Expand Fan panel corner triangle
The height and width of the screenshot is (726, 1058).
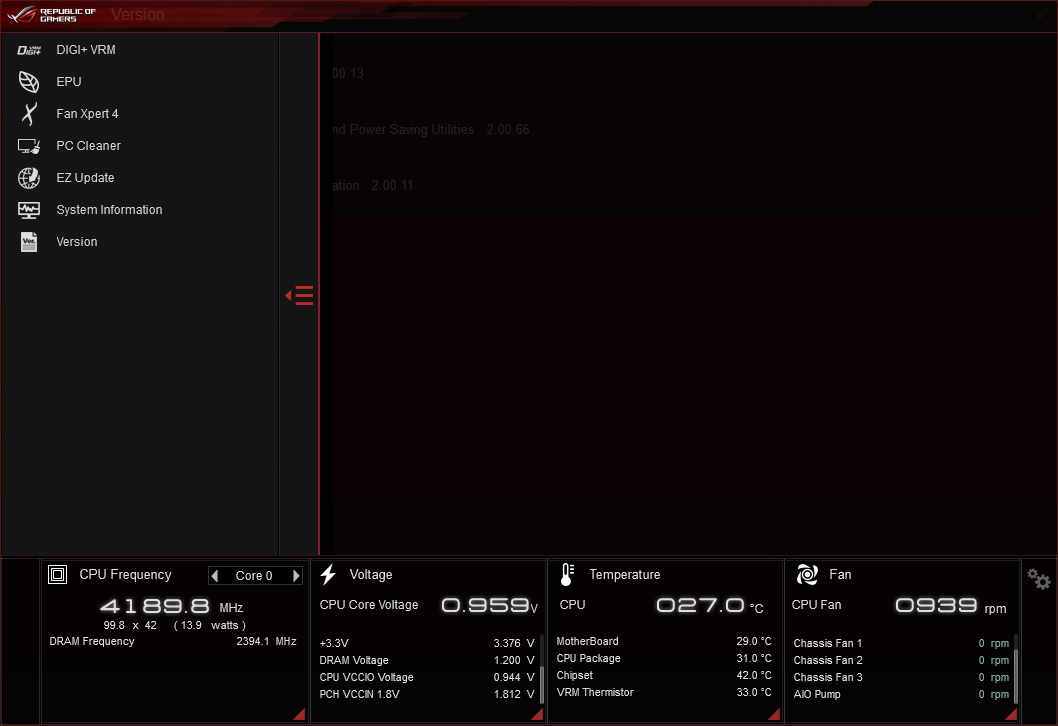[x=1011, y=714]
